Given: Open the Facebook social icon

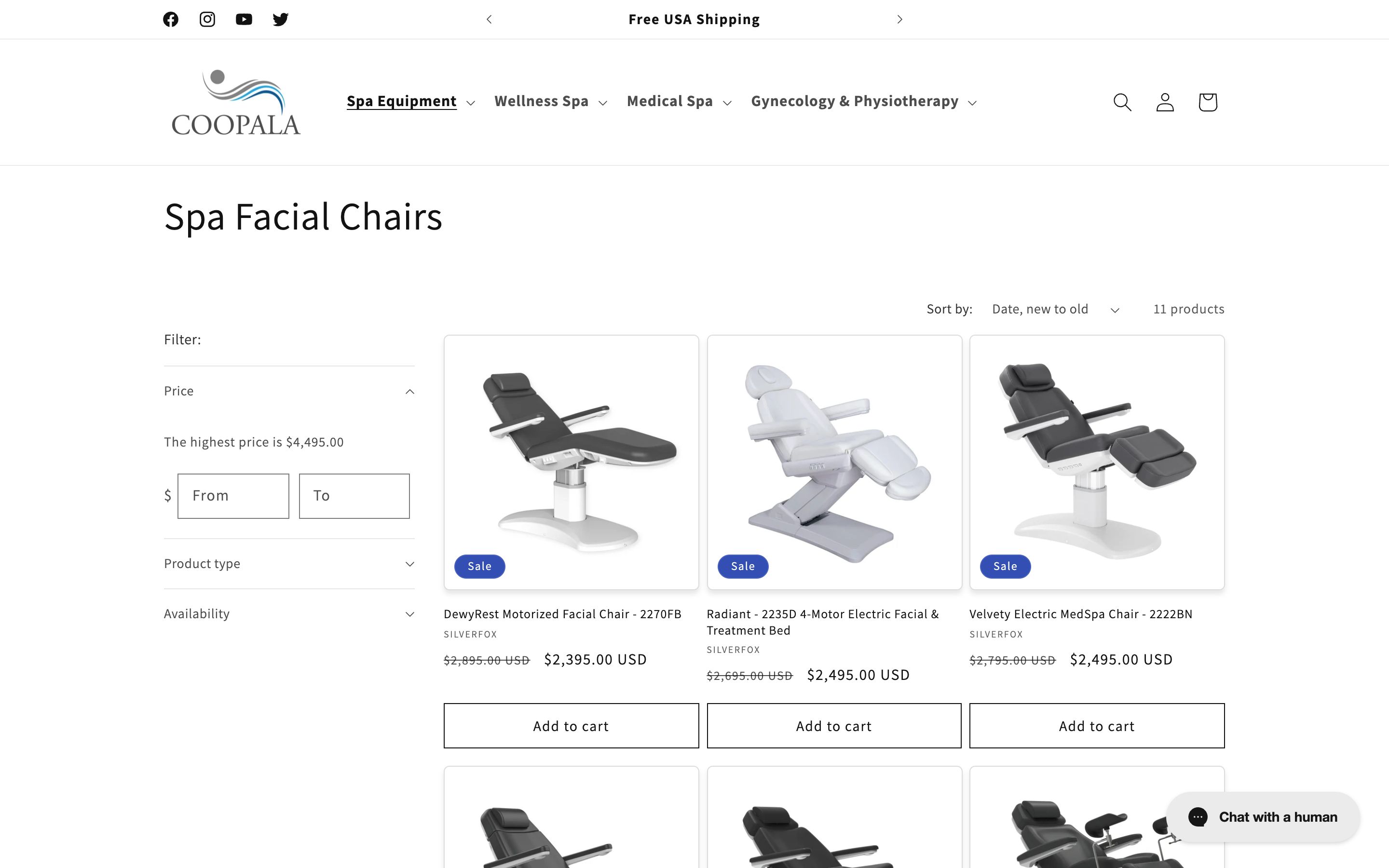Looking at the screenshot, I should tap(170, 19).
